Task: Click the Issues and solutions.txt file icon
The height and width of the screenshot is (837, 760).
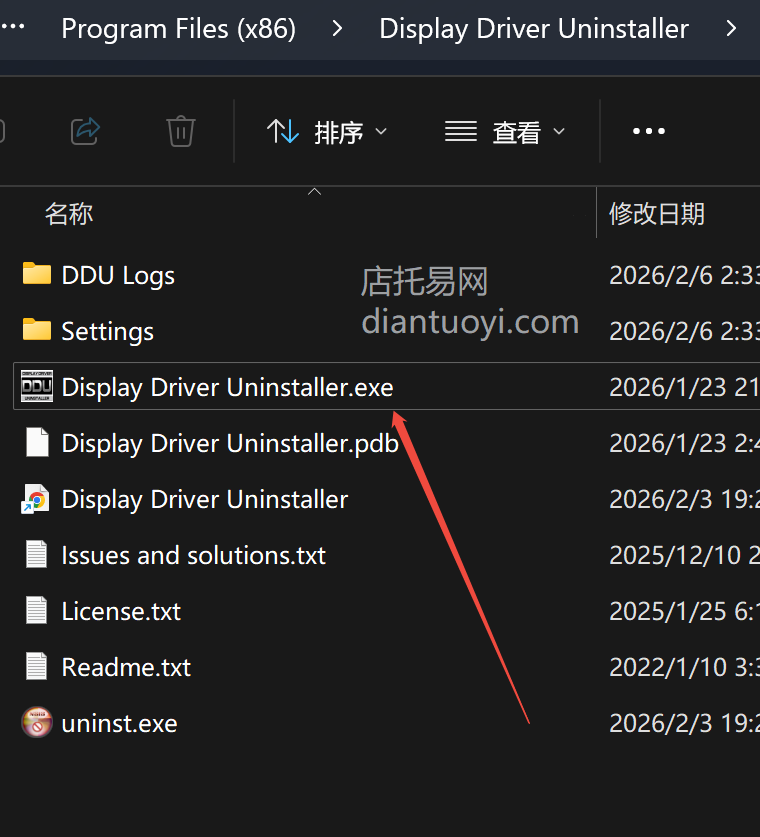Action: pos(36,554)
